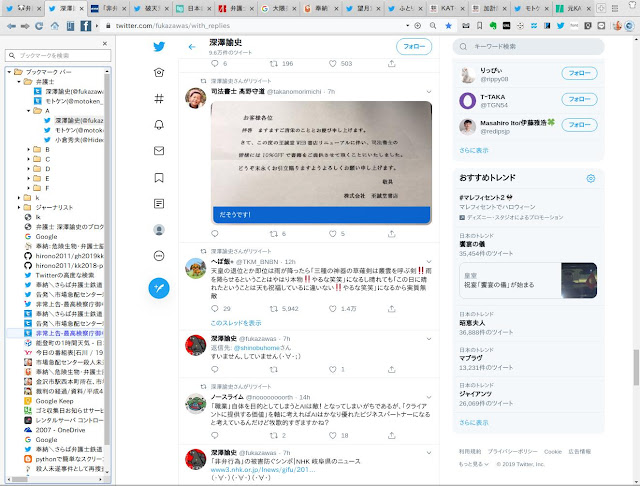
Task: Like the TKM_BNBN tweet with 1.4万 likes
Action: 333,309
